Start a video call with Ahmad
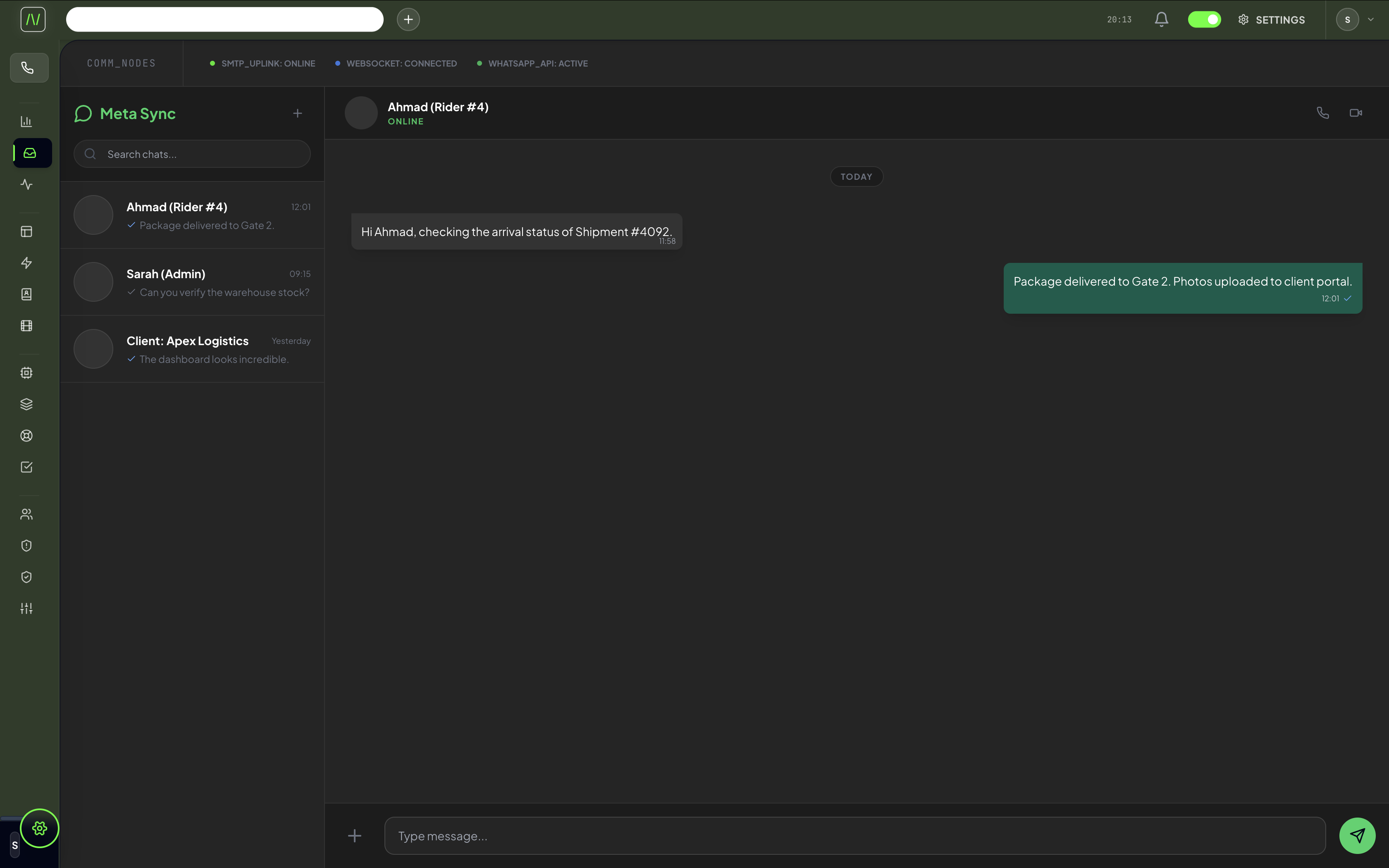The width and height of the screenshot is (1389, 868). pyautogui.click(x=1356, y=112)
